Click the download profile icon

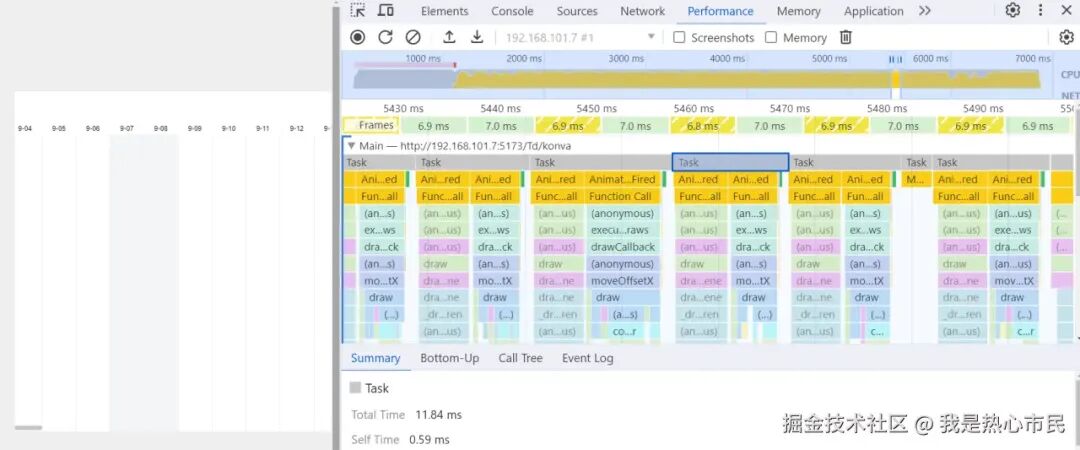(477, 37)
